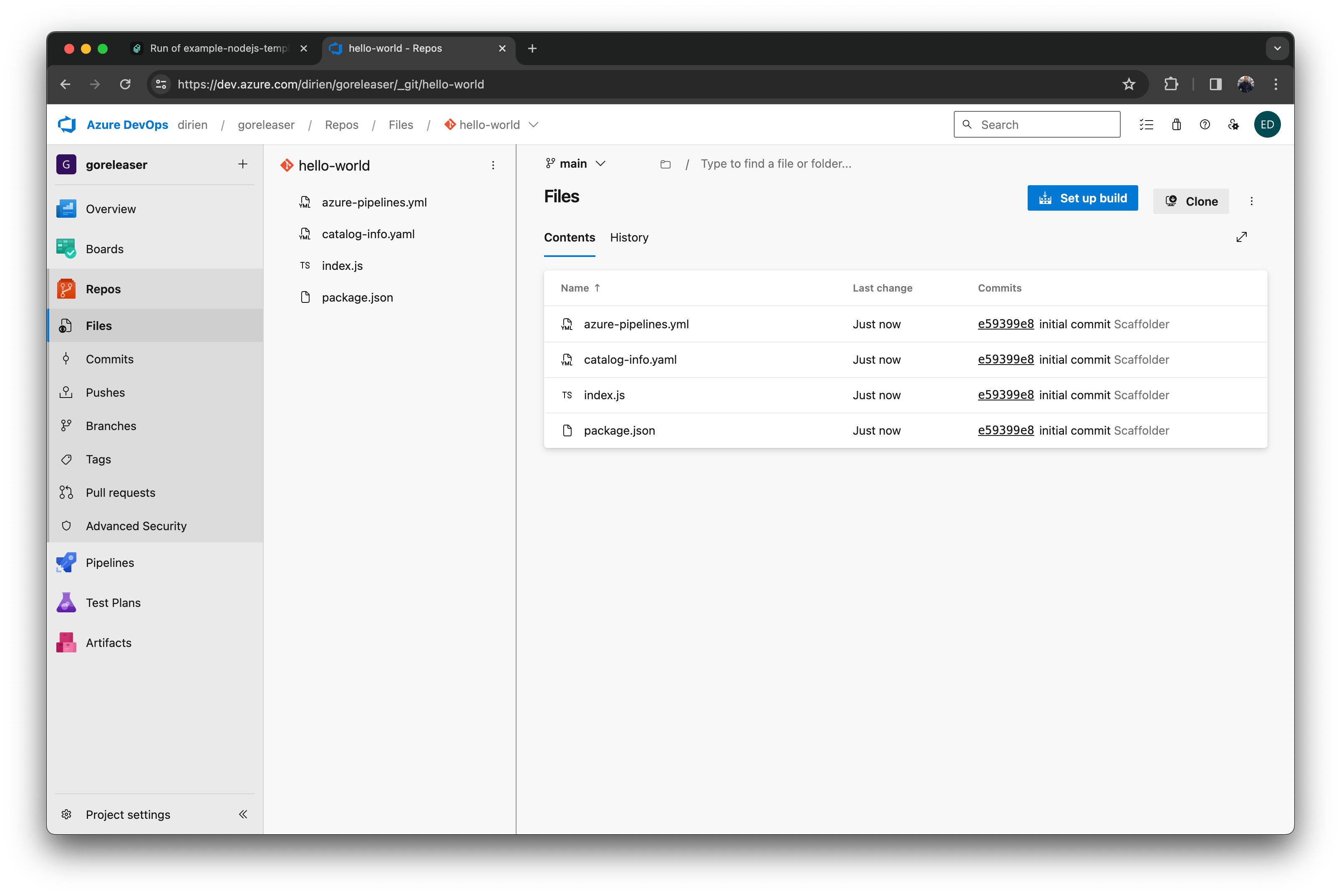1341x896 pixels.
Task: Click the Set up build button
Action: point(1082,198)
